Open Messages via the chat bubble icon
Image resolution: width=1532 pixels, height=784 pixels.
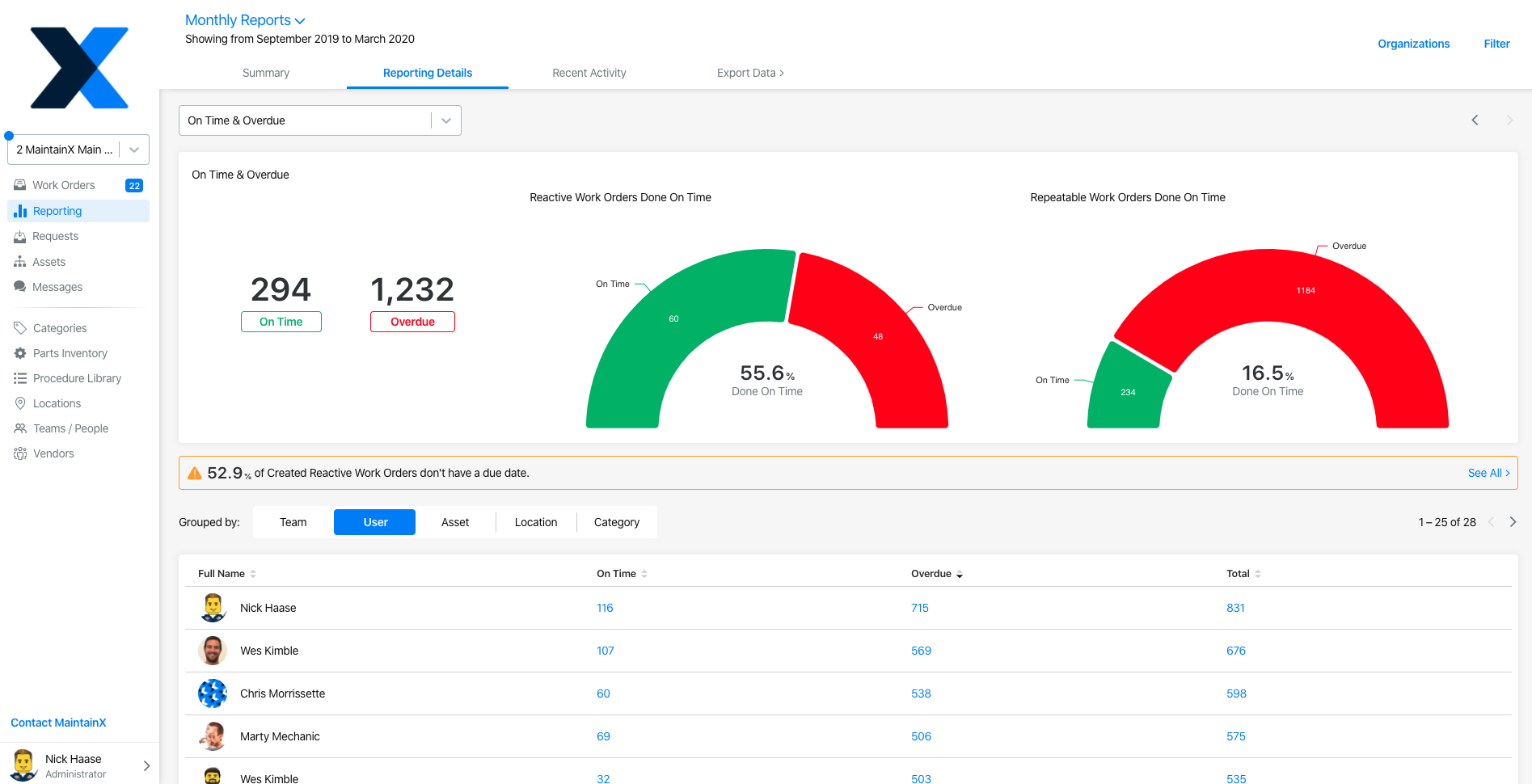[20, 287]
